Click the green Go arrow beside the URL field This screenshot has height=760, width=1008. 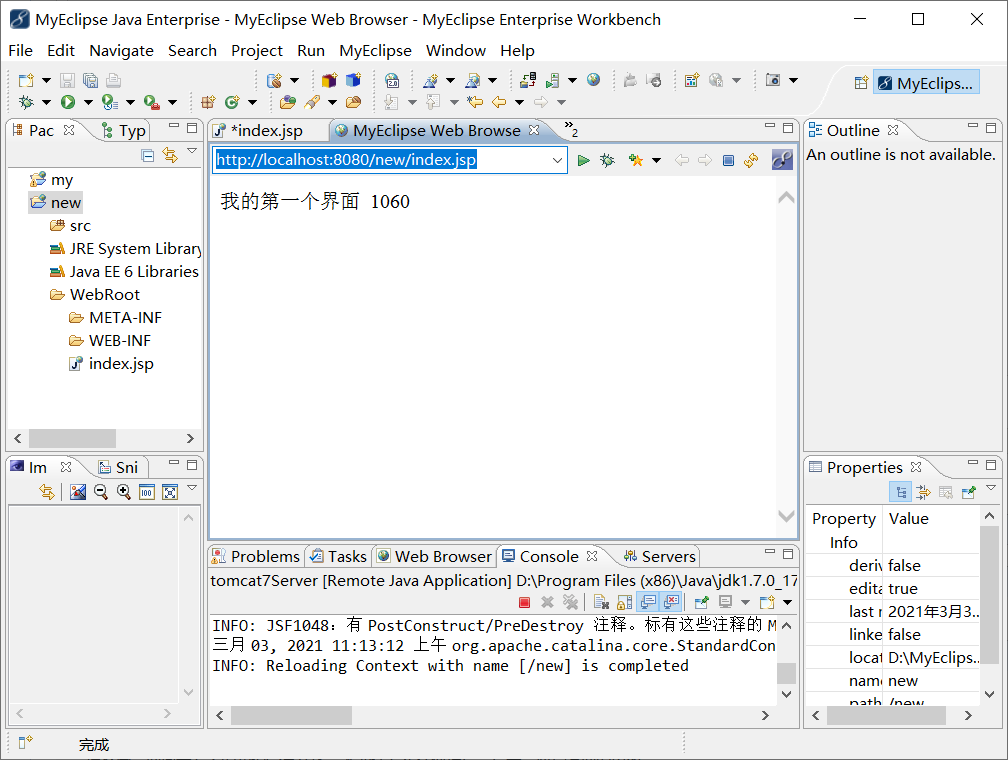coord(583,160)
